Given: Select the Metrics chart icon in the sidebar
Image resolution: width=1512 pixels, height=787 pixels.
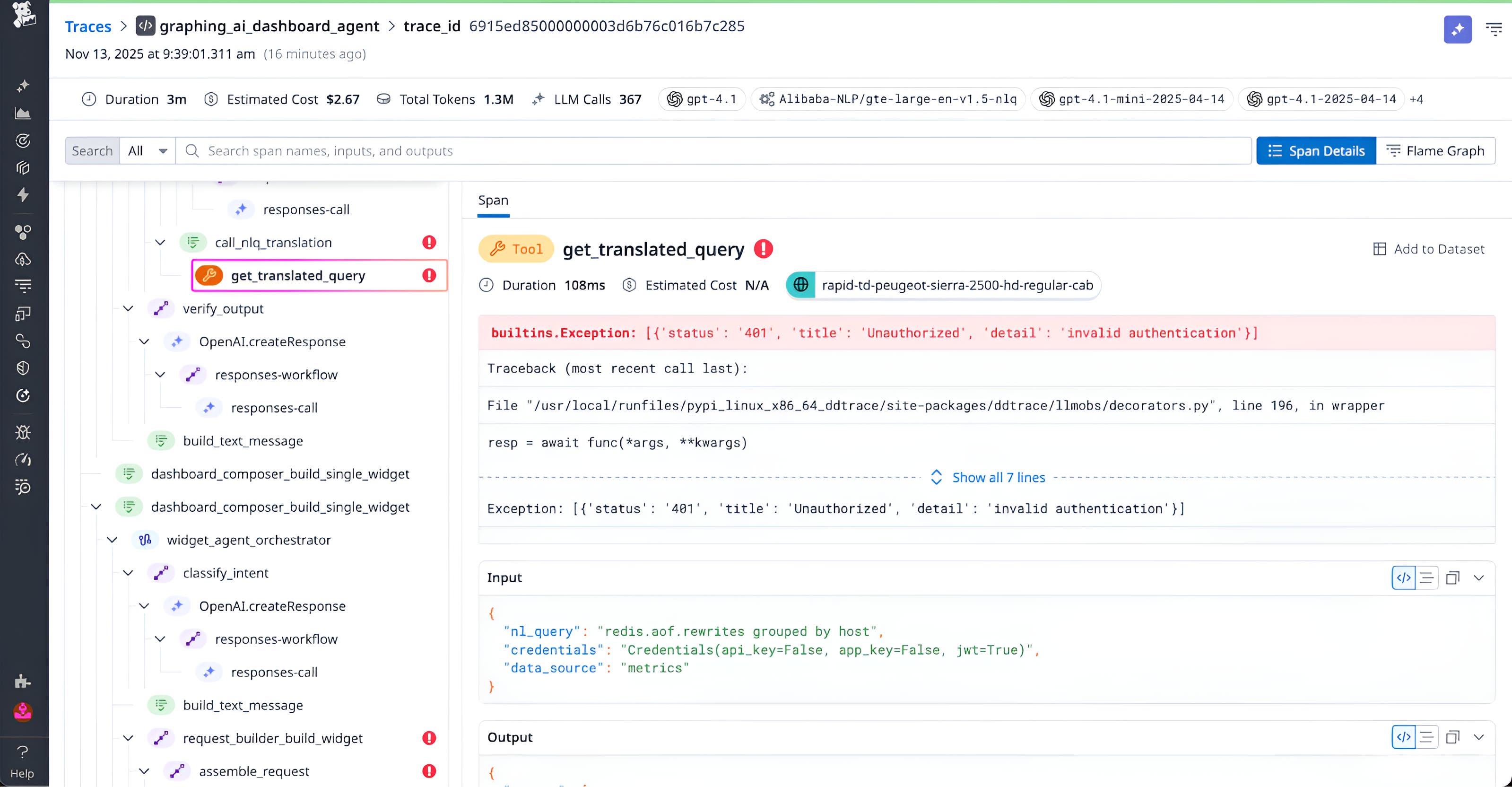Looking at the screenshot, I should (x=24, y=114).
